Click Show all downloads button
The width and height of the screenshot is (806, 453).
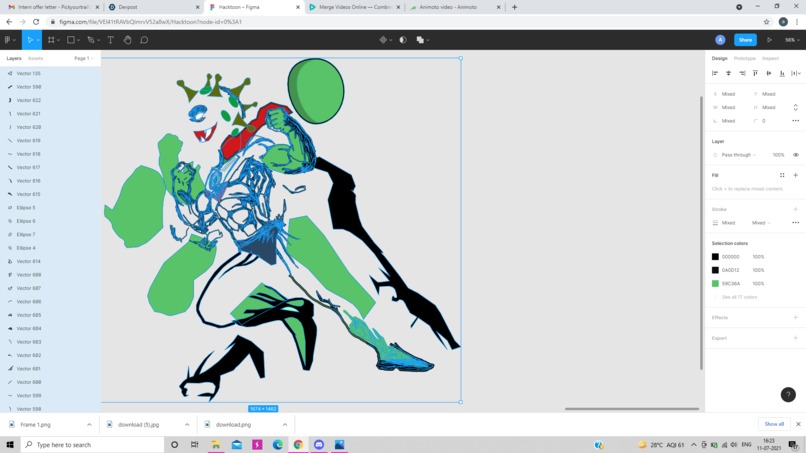pyautogui.click(x=774, y=424)
